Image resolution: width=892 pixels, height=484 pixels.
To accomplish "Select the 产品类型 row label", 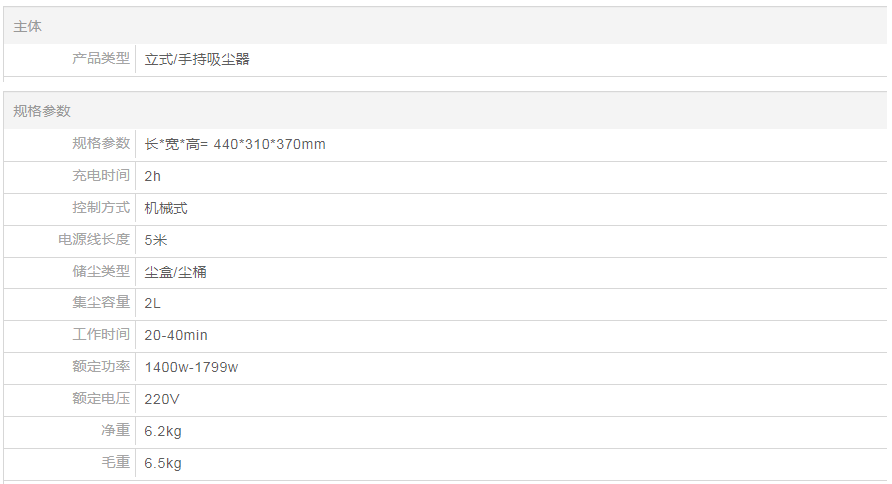I will click(x=101, y=59).
